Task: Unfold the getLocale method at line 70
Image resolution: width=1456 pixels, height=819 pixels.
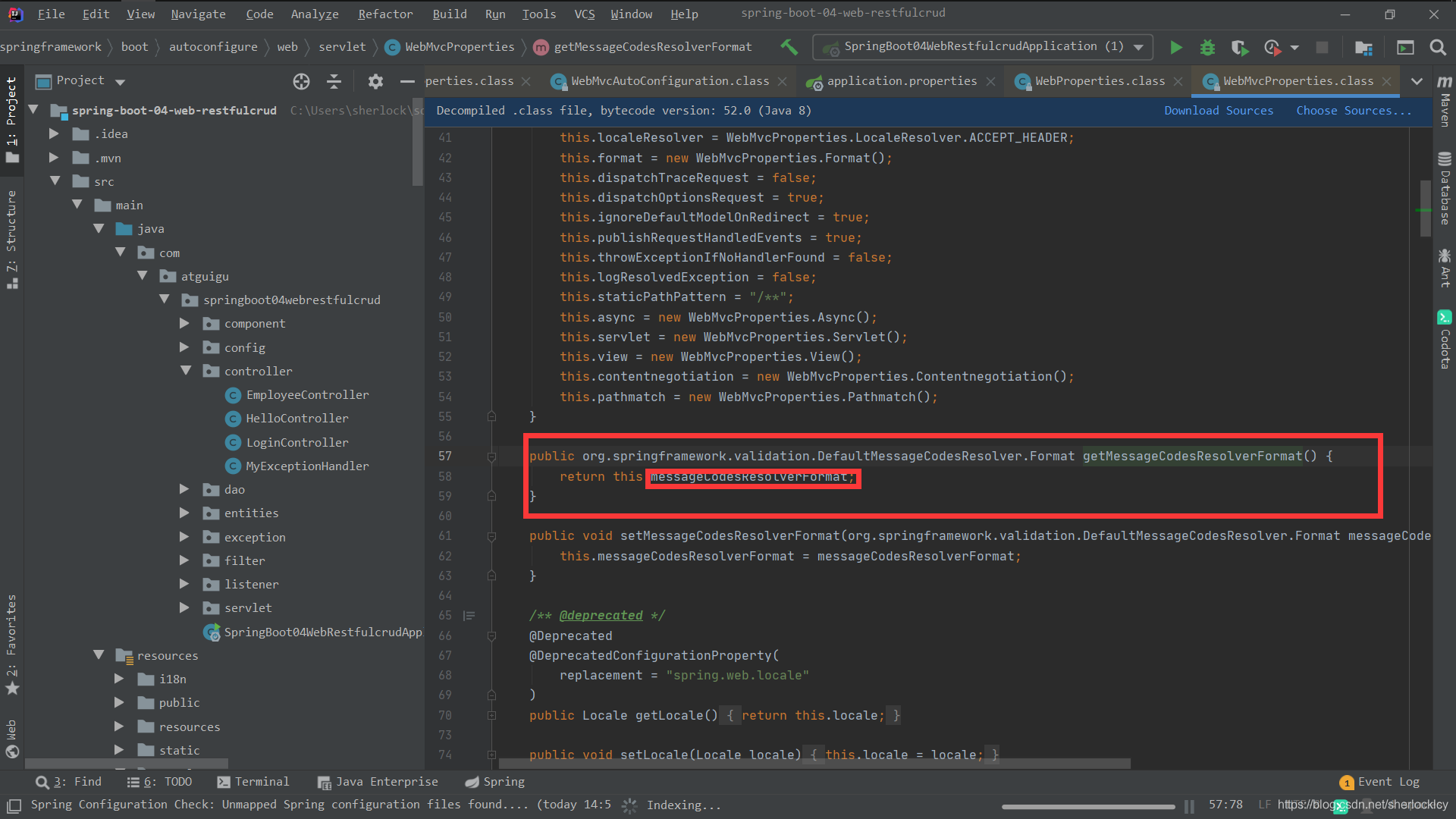Action: [x=491, y=716]
